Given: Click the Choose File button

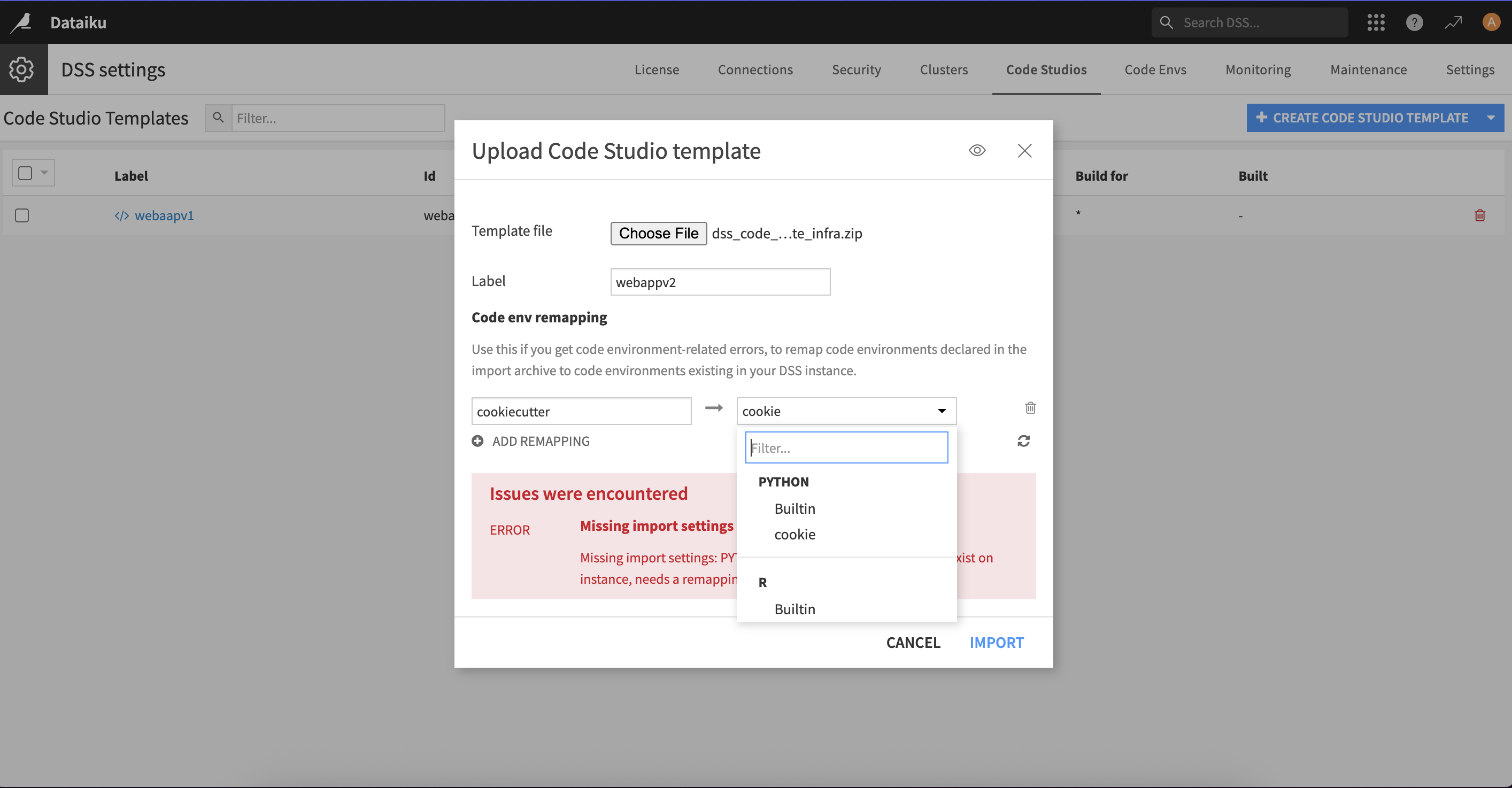Looking at the screenshot, I should (659, 233).
